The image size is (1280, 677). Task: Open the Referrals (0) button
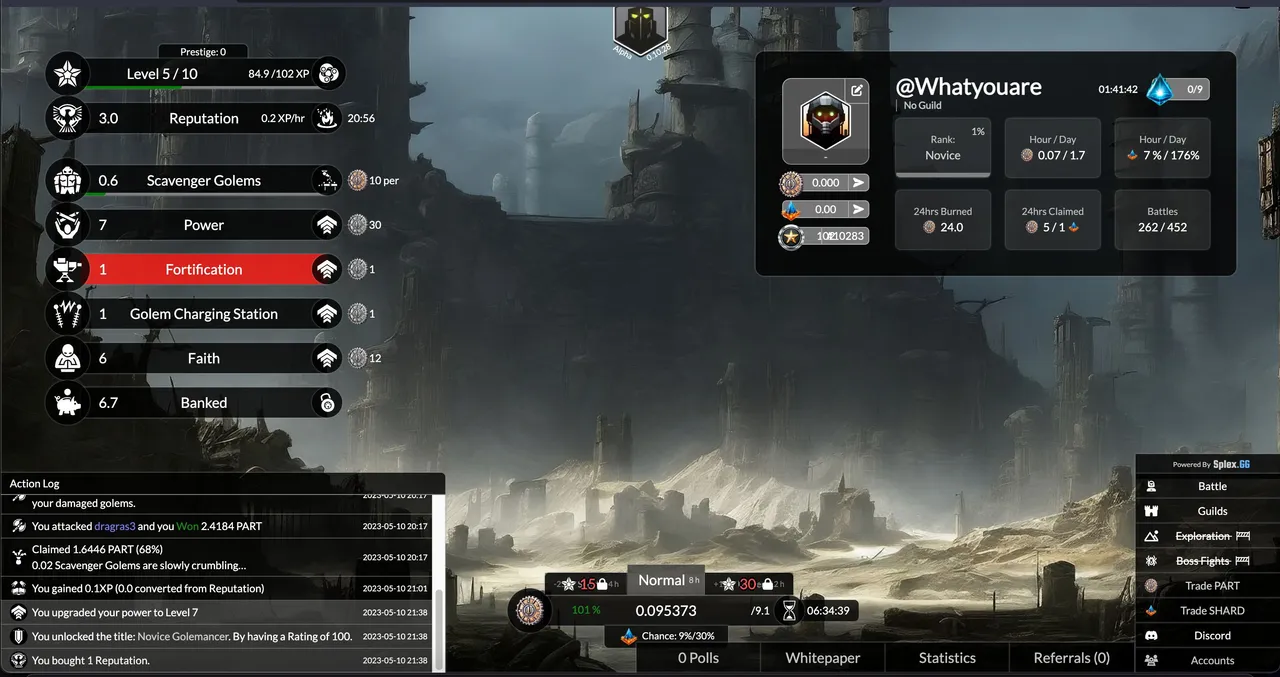(x=1072, y=657)
